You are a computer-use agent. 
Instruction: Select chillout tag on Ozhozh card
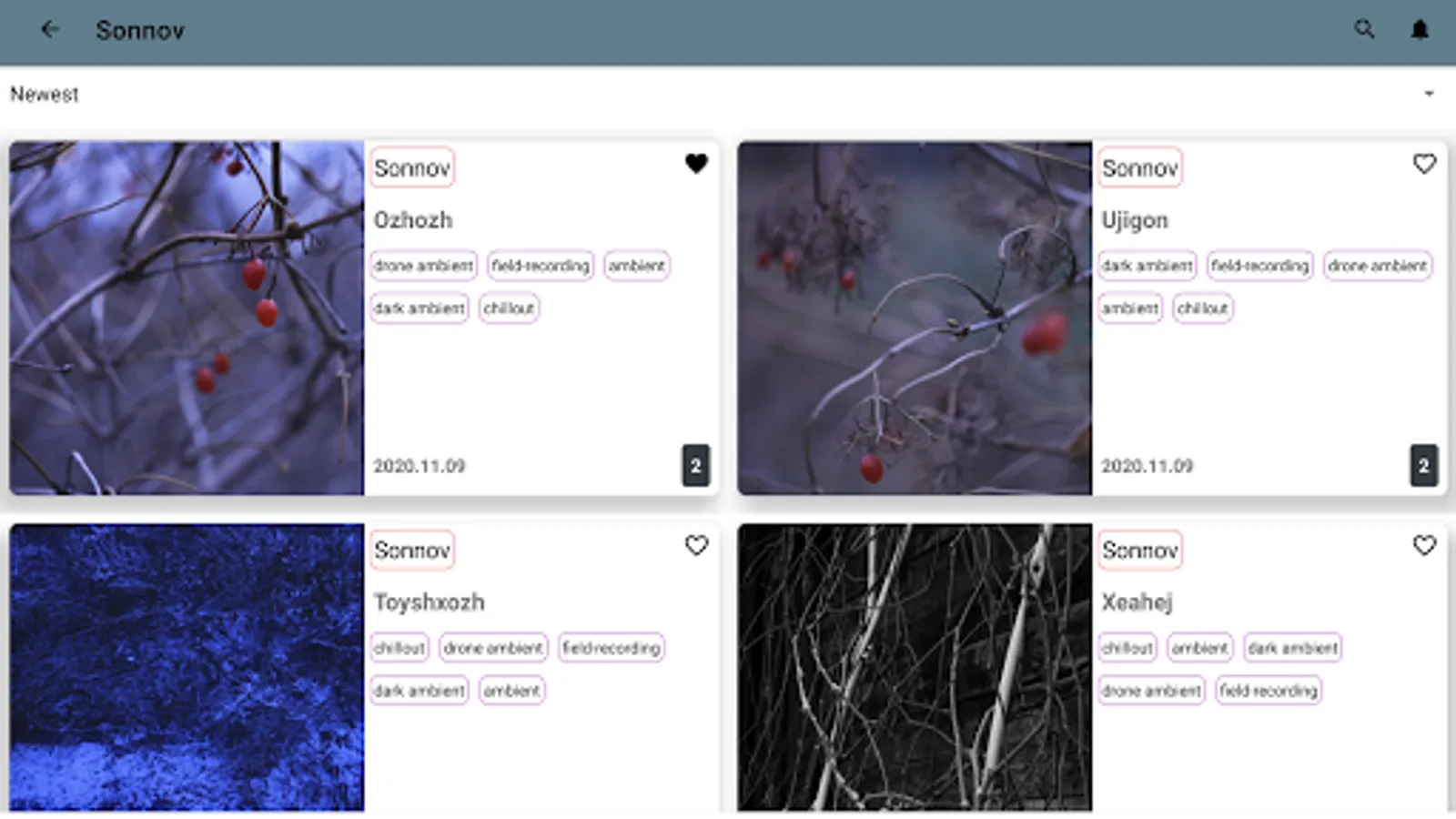point(509,308)
